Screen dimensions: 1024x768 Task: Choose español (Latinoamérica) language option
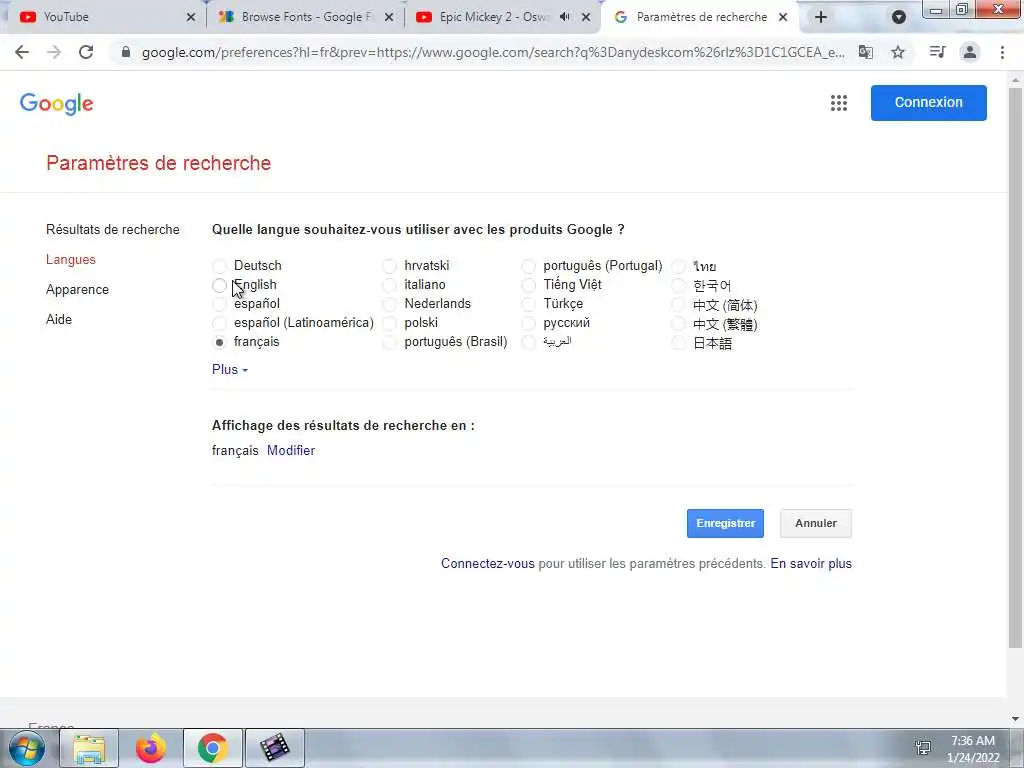219,323
